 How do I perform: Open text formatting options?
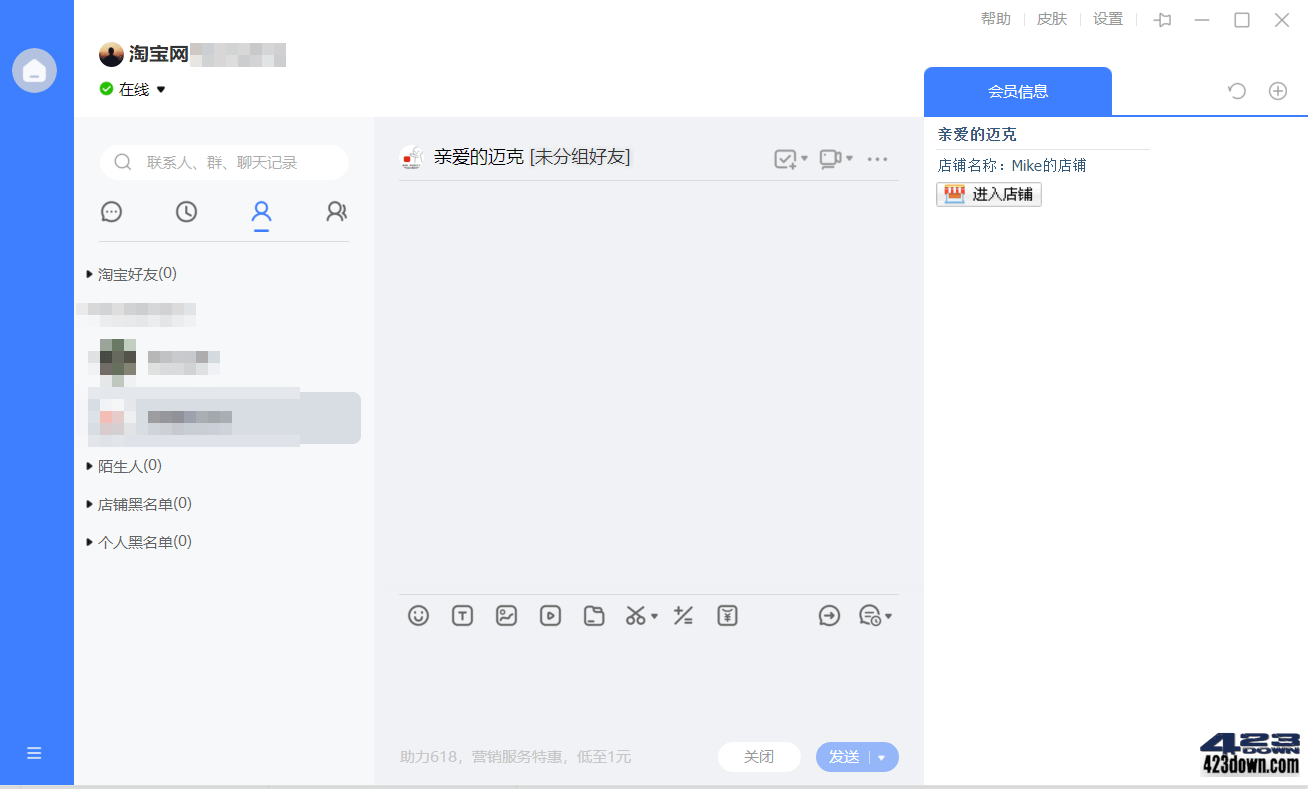click(x=462, y=615)
